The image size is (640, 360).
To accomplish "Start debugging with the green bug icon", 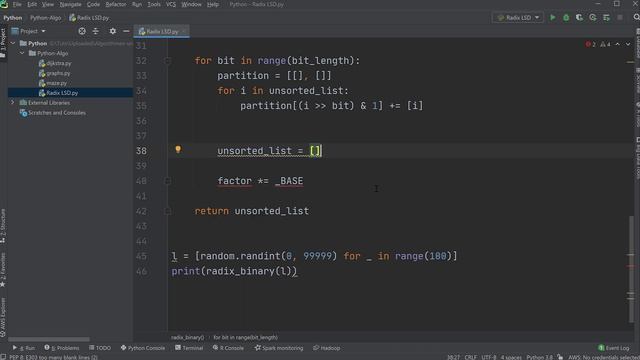I will pos(566,18).
